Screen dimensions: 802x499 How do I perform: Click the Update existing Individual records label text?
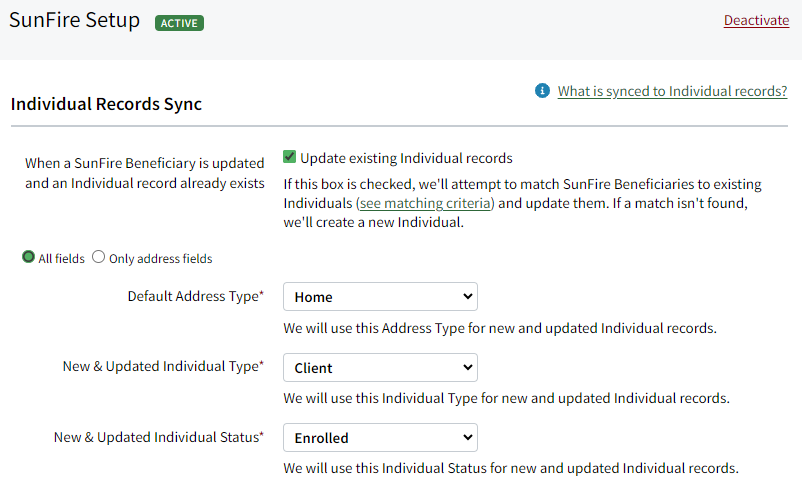point(406,158)
